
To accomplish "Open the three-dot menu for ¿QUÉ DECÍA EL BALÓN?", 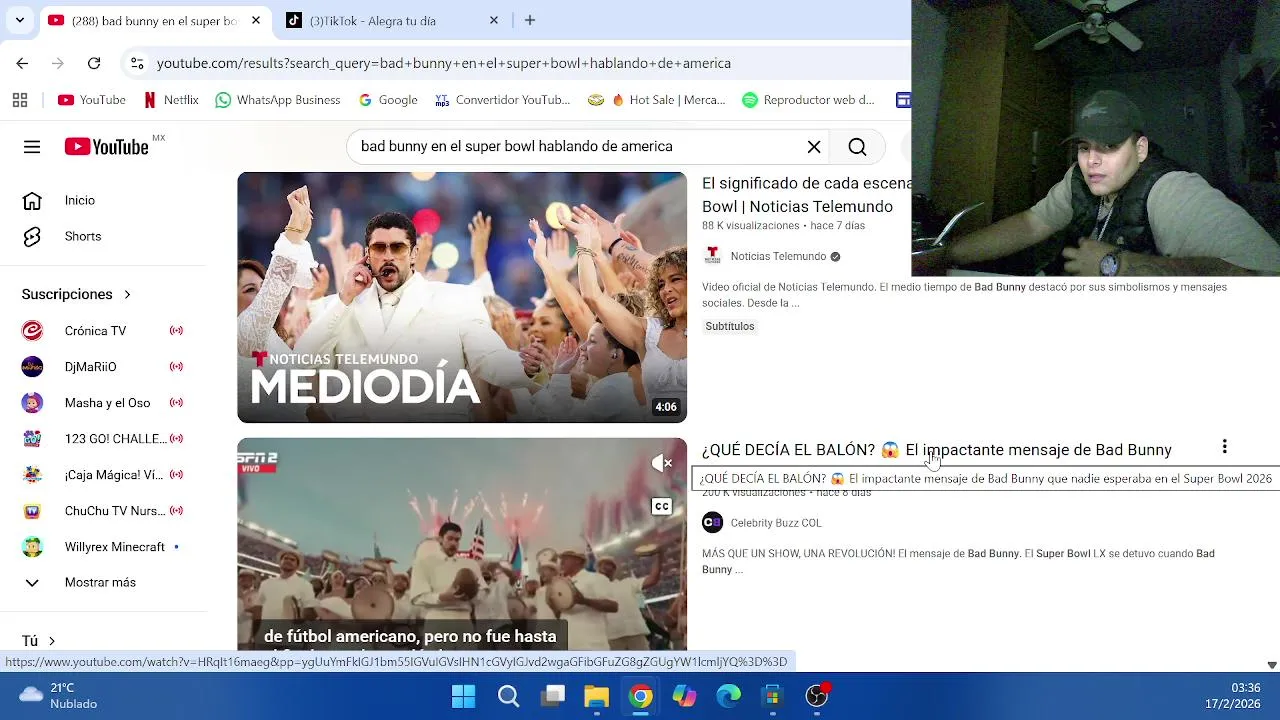I will pyautogui.click(x=1225, y=447).
